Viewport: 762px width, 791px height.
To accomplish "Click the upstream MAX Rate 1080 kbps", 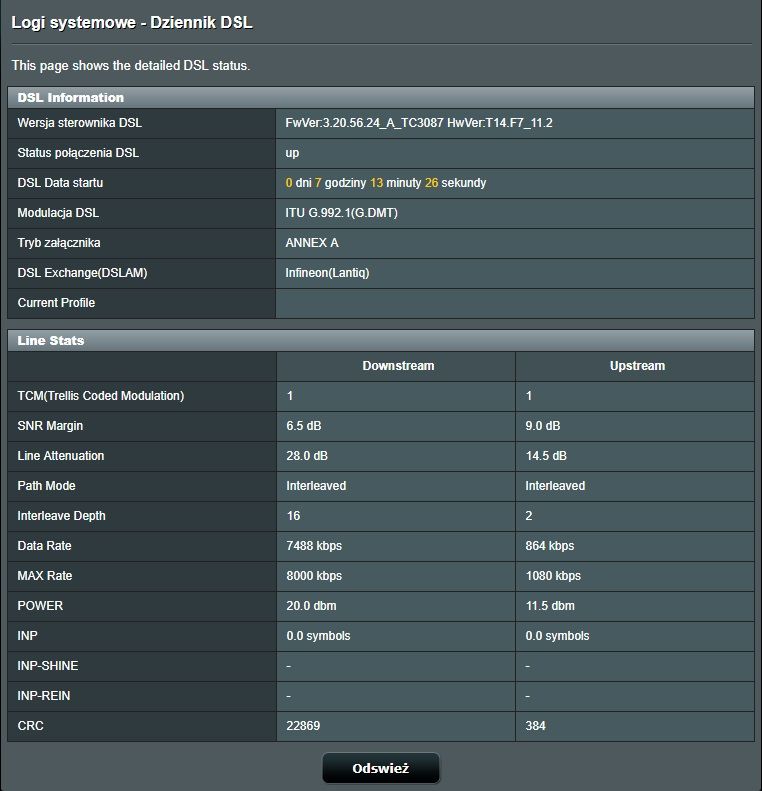I will point(553,576).
